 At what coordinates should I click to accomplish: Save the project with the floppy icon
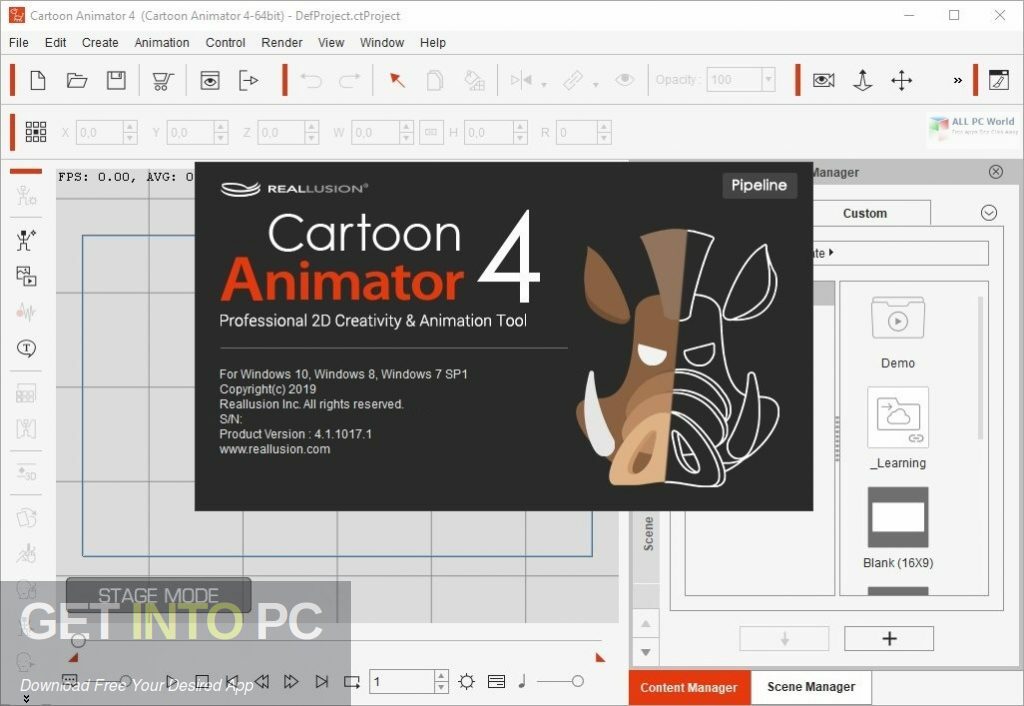(116, 80)
